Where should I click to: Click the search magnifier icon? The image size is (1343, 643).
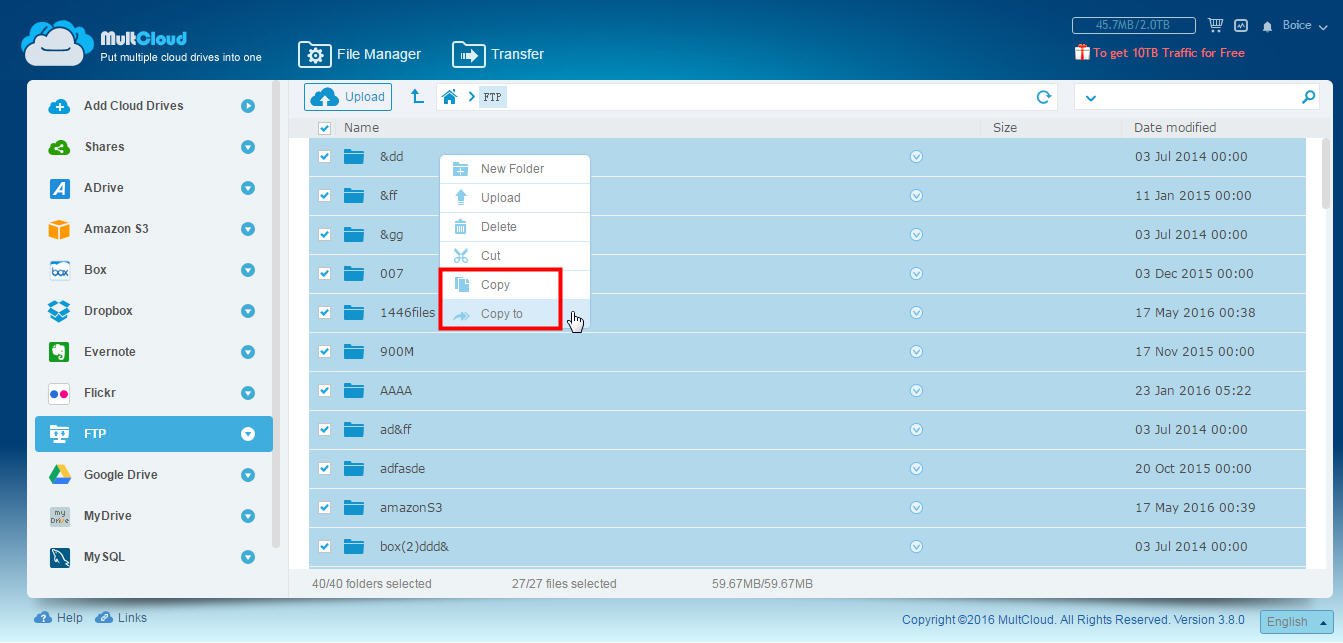(x=1308, y=97)
